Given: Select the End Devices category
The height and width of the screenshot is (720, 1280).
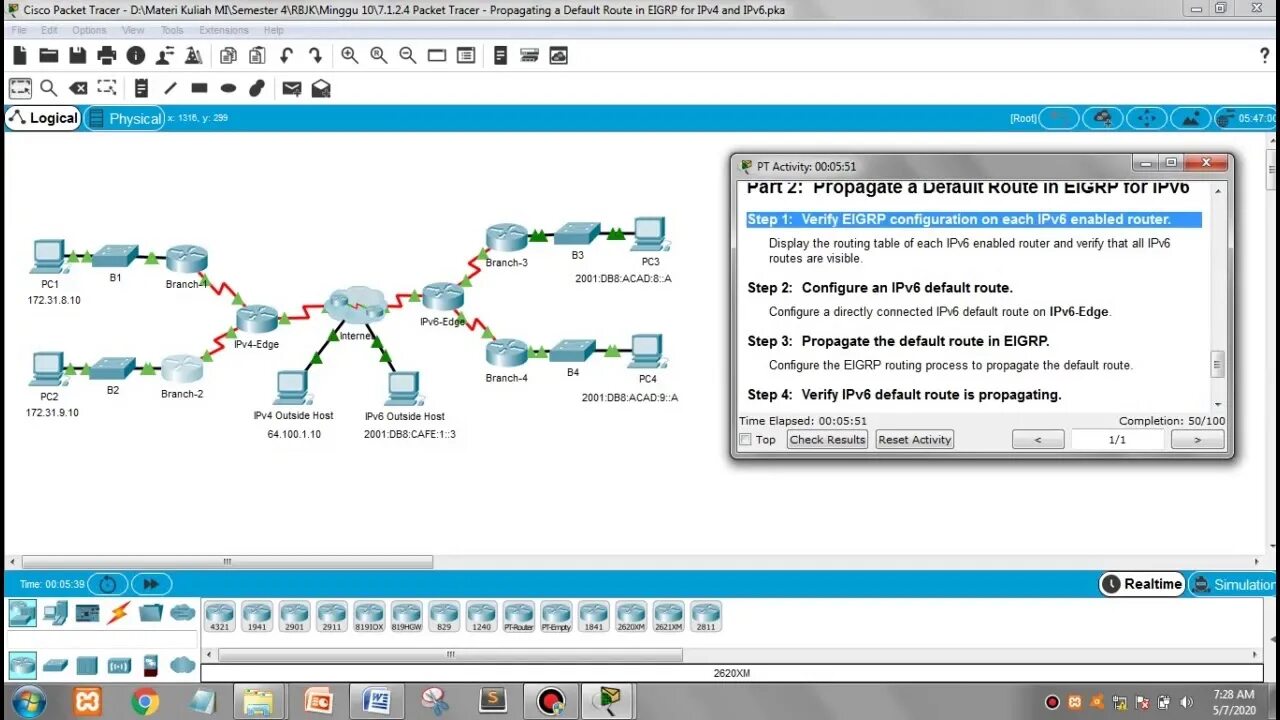Looking at the screenshot, I should click(55, 613).
